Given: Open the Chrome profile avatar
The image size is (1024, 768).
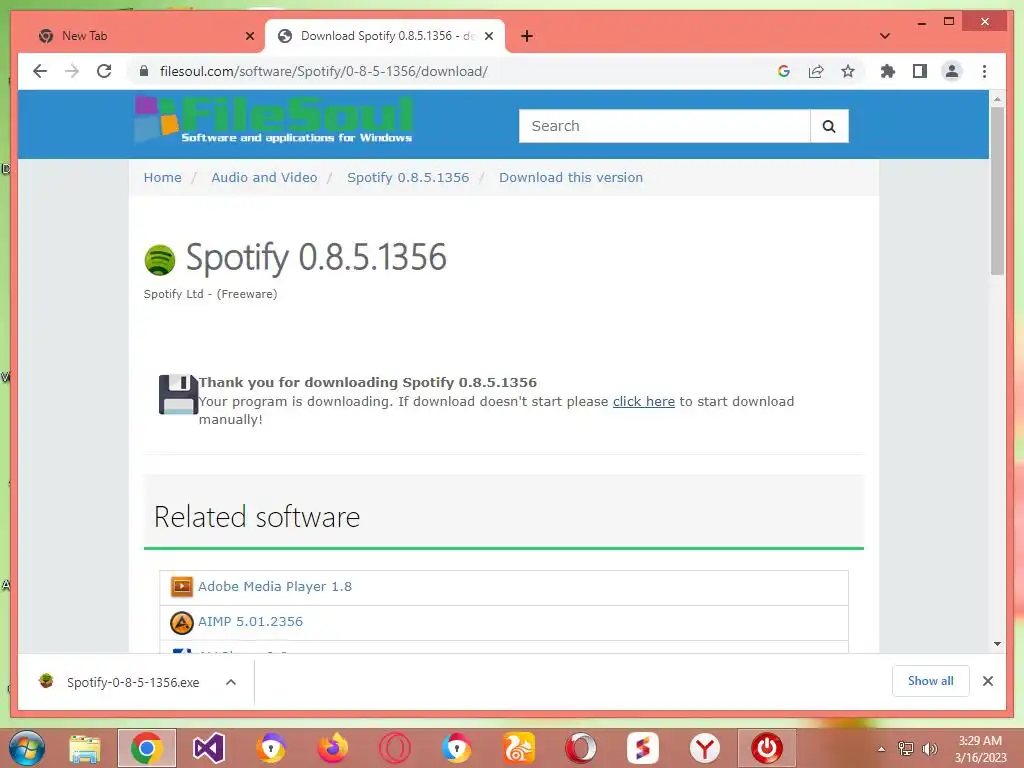Looking at the screenshot, I should coord(952,71).
